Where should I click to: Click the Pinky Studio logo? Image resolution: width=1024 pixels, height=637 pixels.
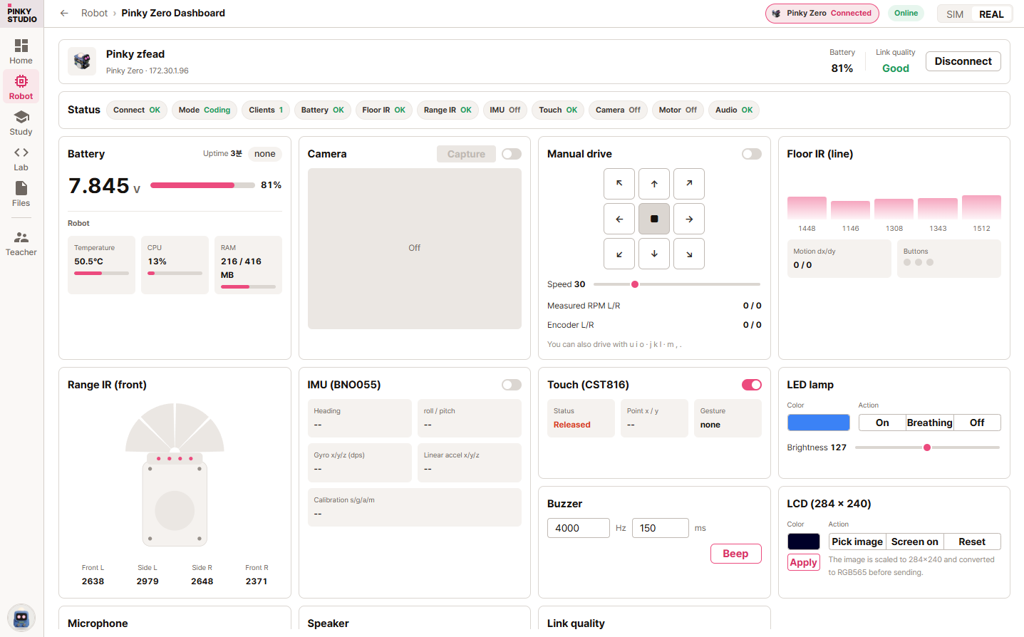coord(22,15)
